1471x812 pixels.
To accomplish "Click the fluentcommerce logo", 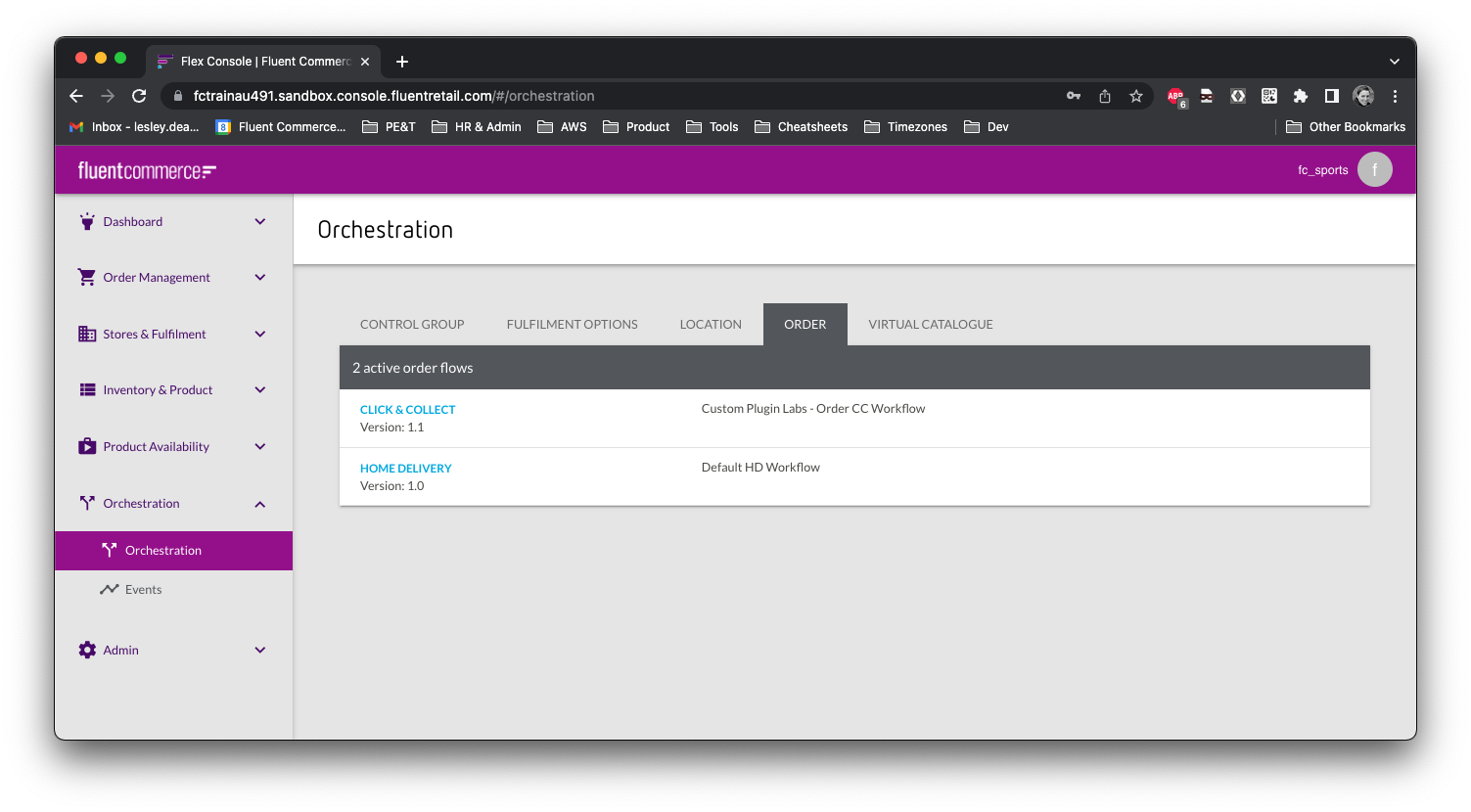I will click(147, 170).
